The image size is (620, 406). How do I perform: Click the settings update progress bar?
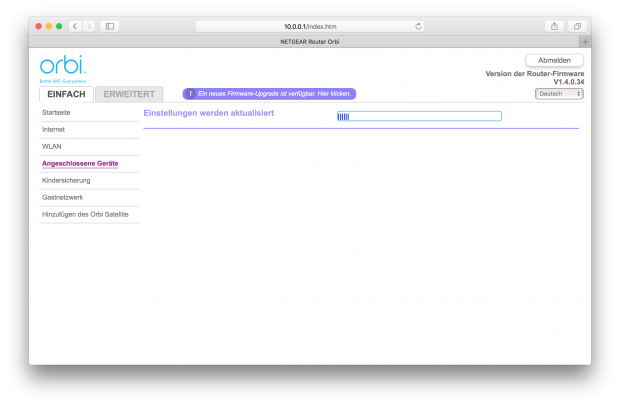418,116
